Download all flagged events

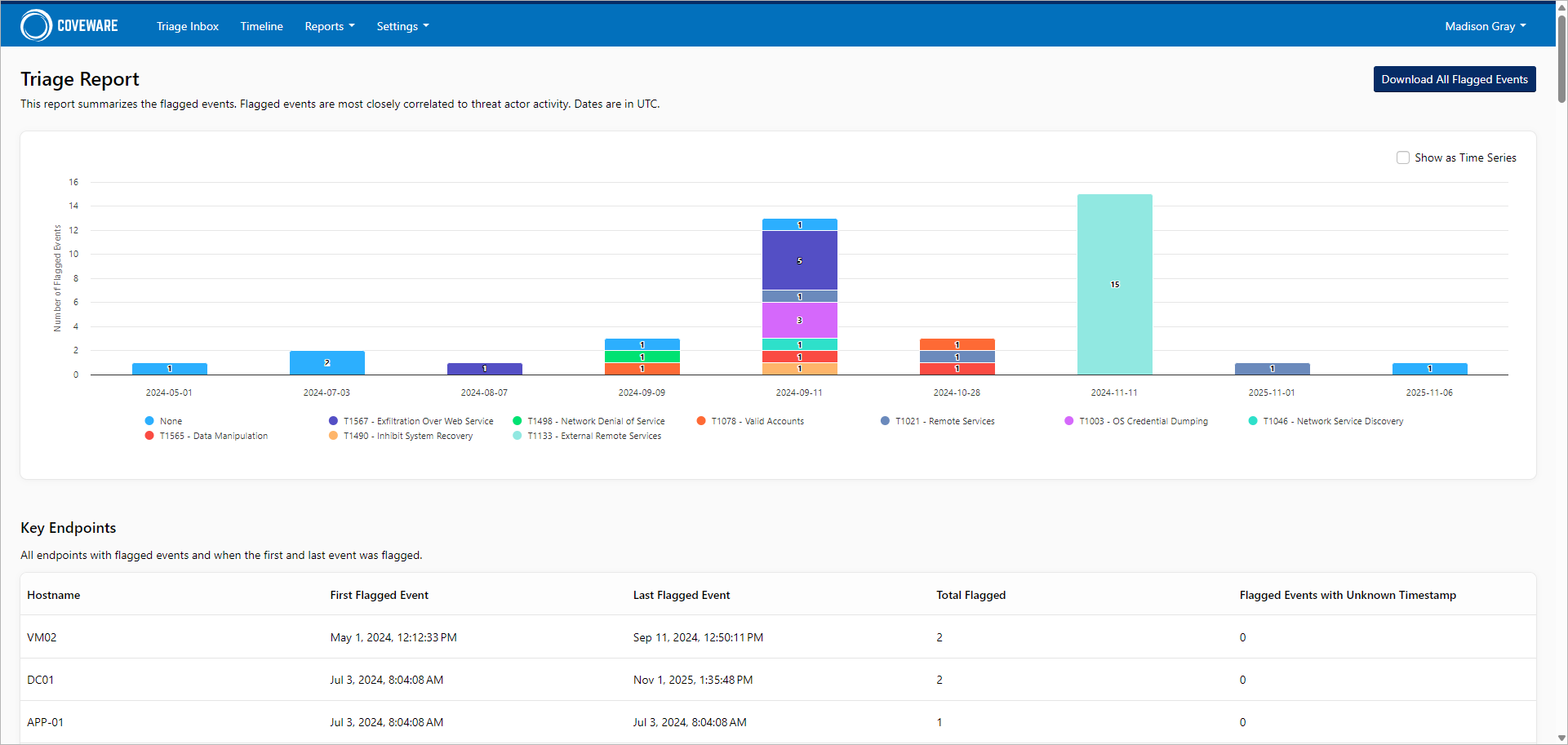click(x=1455, y=79)
